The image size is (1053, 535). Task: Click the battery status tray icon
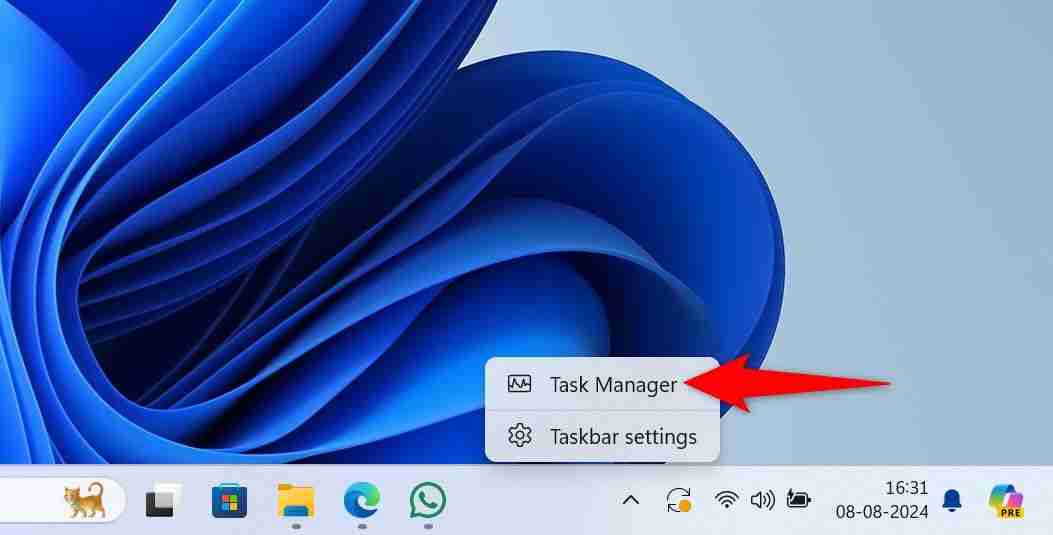coord(798,499)
